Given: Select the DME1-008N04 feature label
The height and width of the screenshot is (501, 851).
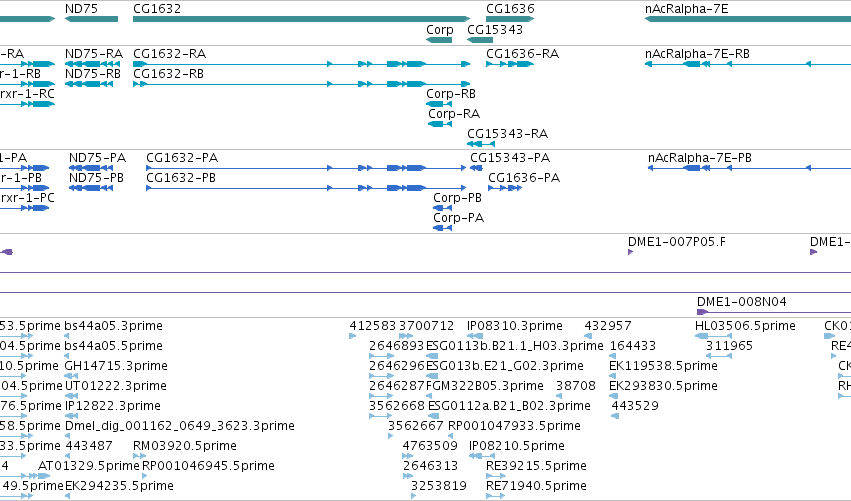Looking at the screenshot, I should (741, 302).
